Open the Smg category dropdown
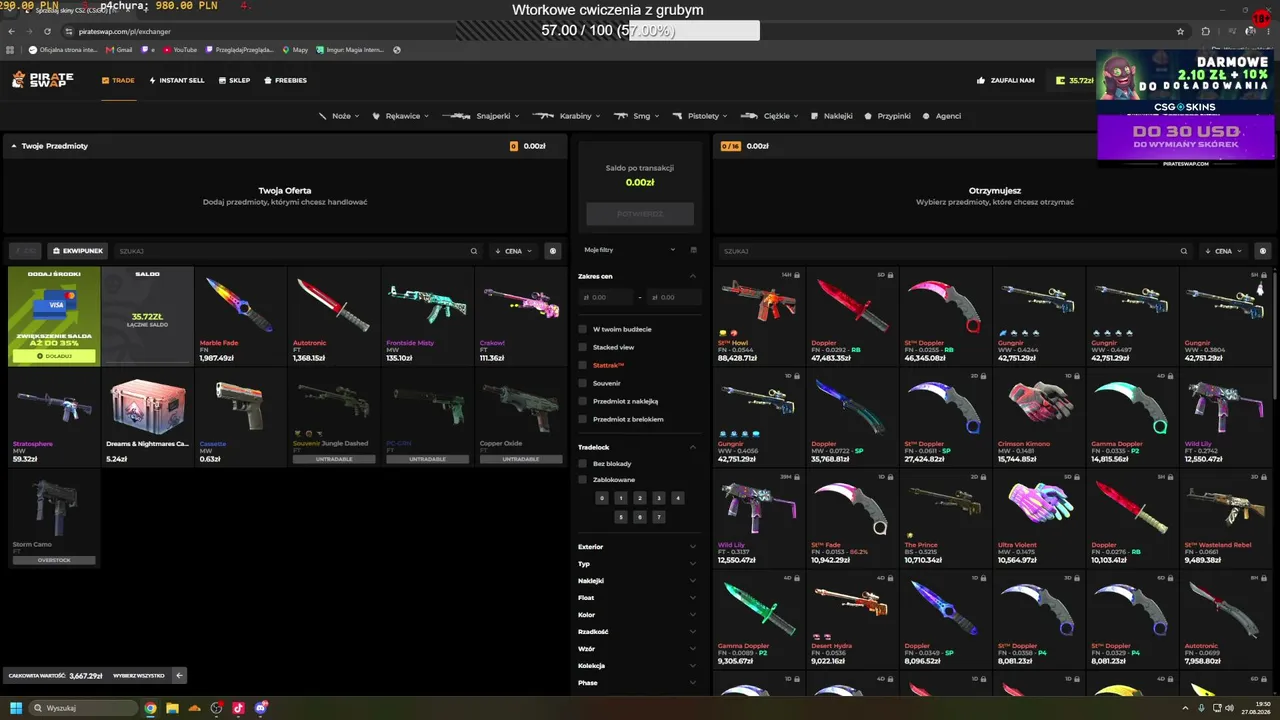Viewport: 1280px width, 720px height. pyautogui.click(x=637, y=116)
